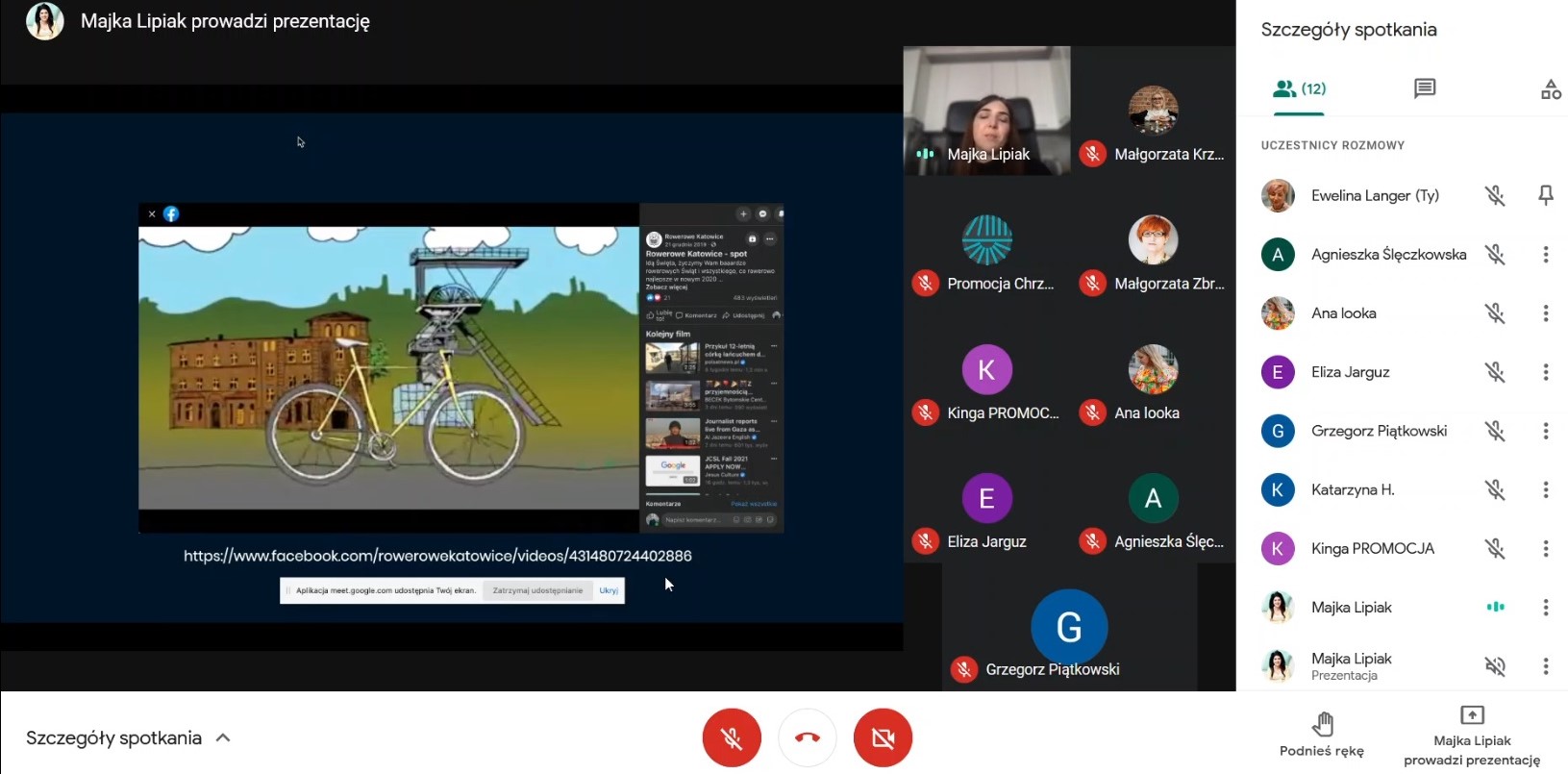Select Promocja Chrz... tile avatar
This screenshot has height=774, width=1568.
986,239
